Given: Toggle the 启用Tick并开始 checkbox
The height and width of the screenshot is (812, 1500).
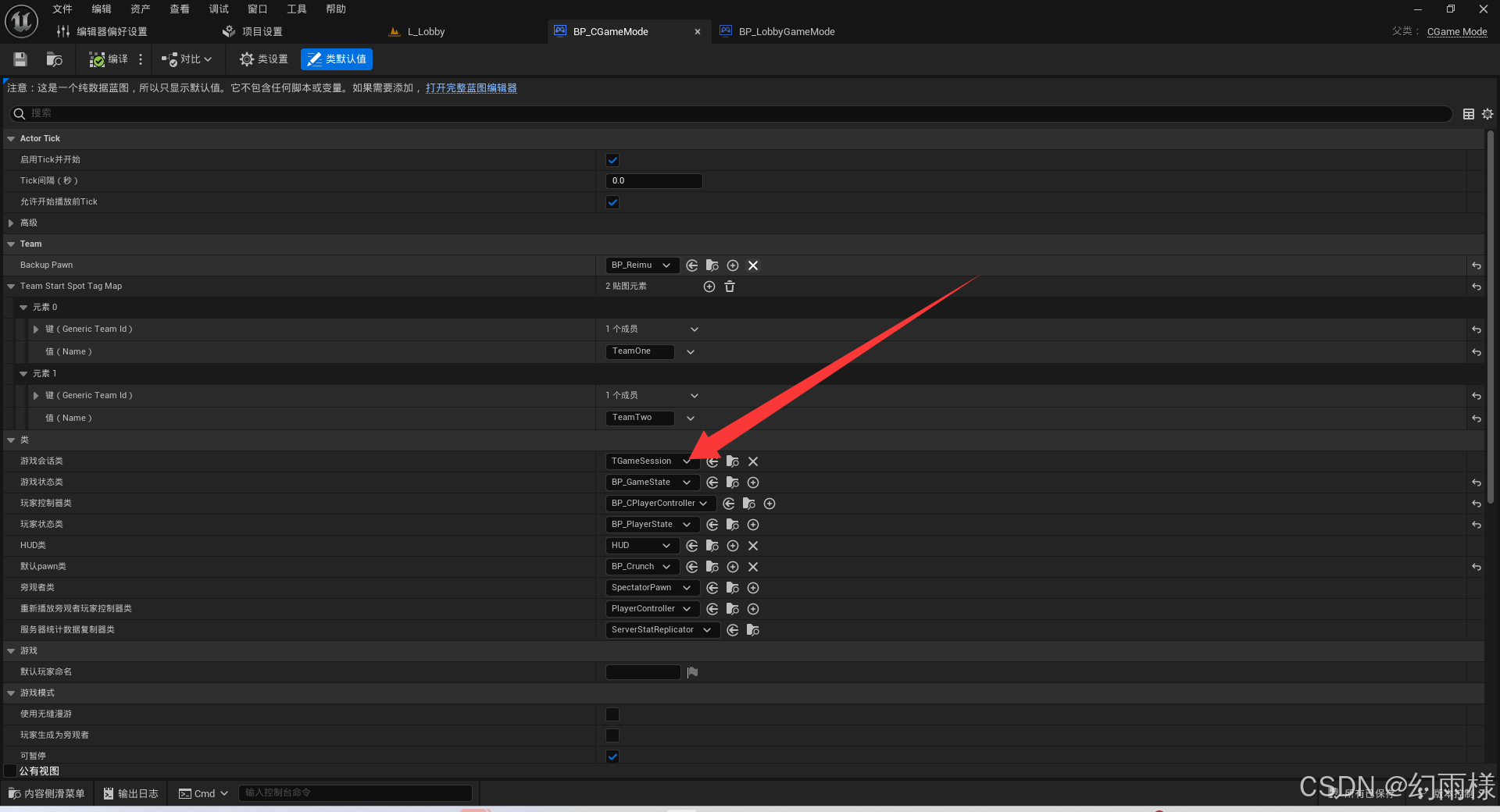Looking at the screenshot, I should [612, 160].
